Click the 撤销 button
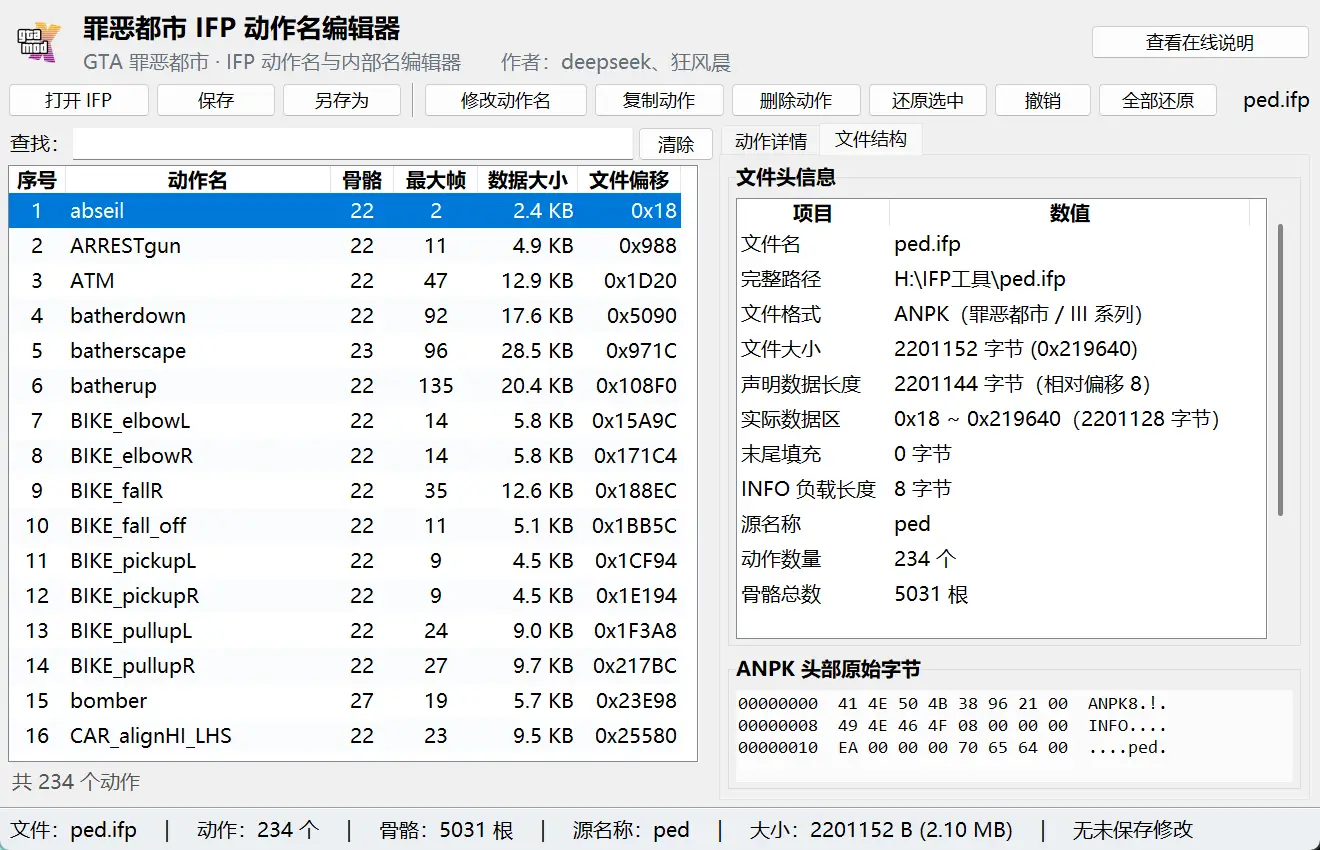1320x850 pixels. click(1043, 100)
